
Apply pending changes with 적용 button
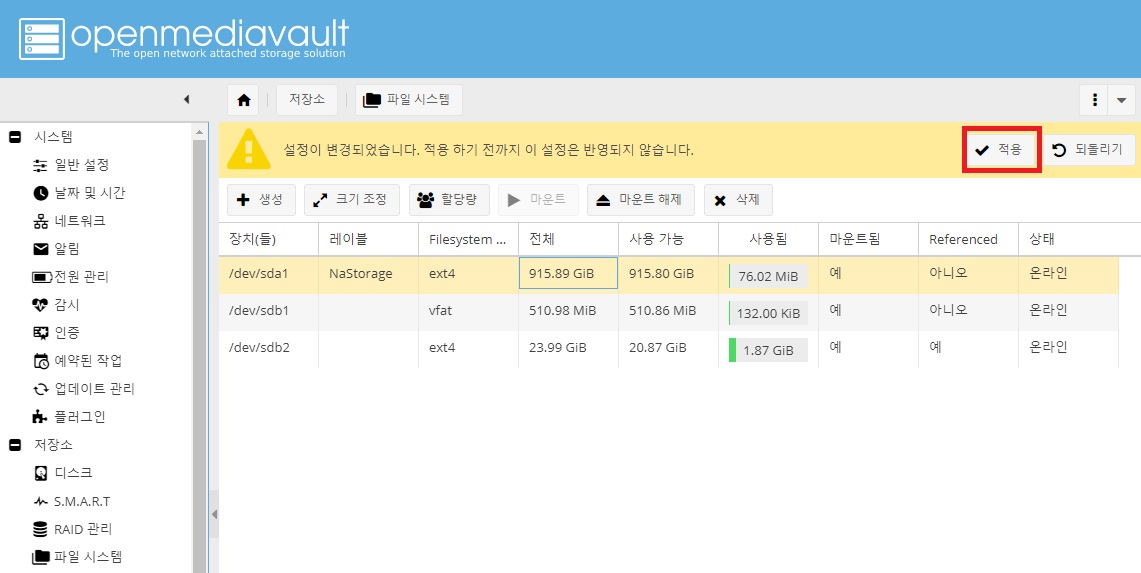click(x=1000, y=150)
